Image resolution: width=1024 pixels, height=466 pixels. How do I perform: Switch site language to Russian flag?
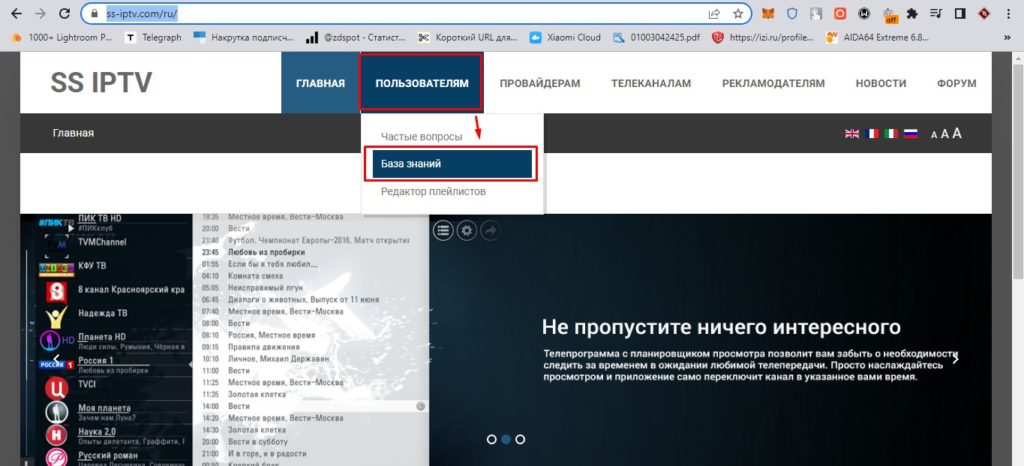910,134
